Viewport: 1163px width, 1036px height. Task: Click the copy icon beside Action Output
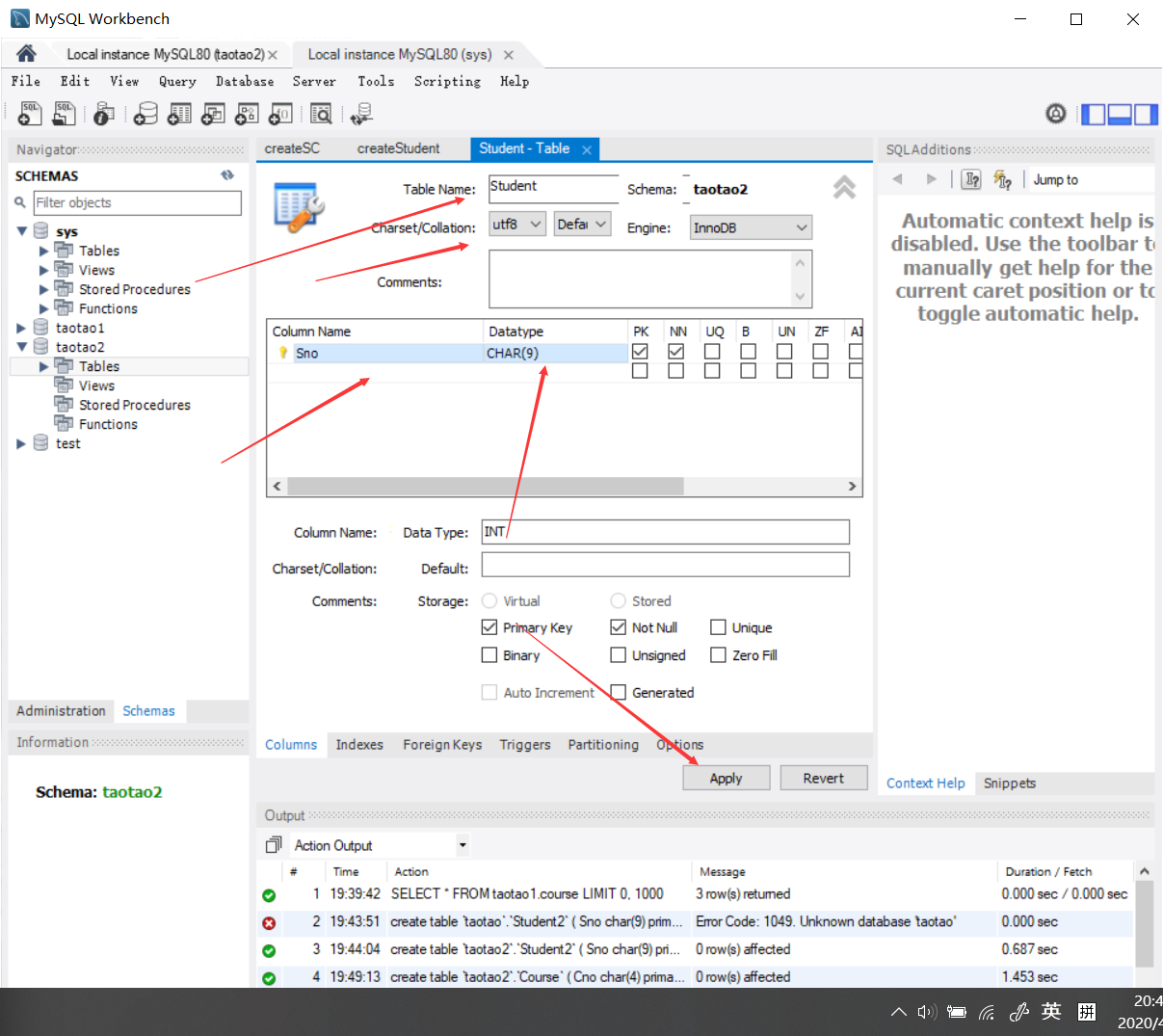coord(274,845)
